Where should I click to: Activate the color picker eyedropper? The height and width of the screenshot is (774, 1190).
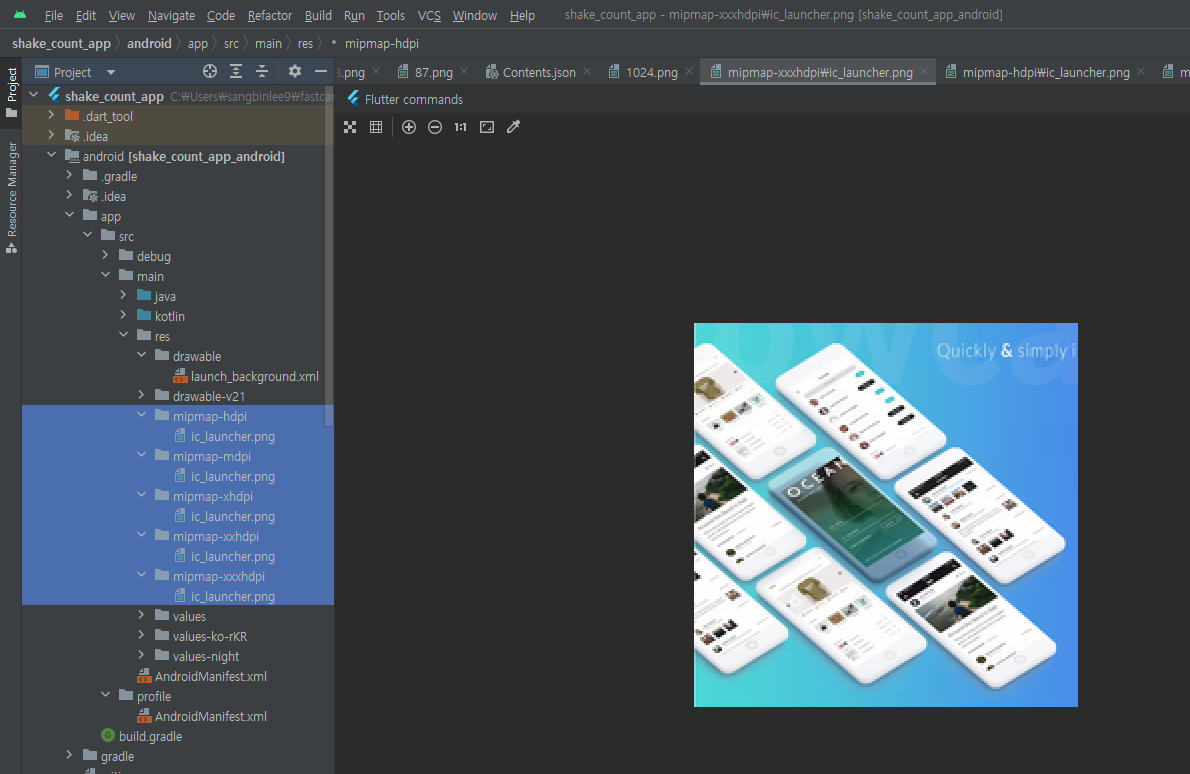tap(514, 127)
